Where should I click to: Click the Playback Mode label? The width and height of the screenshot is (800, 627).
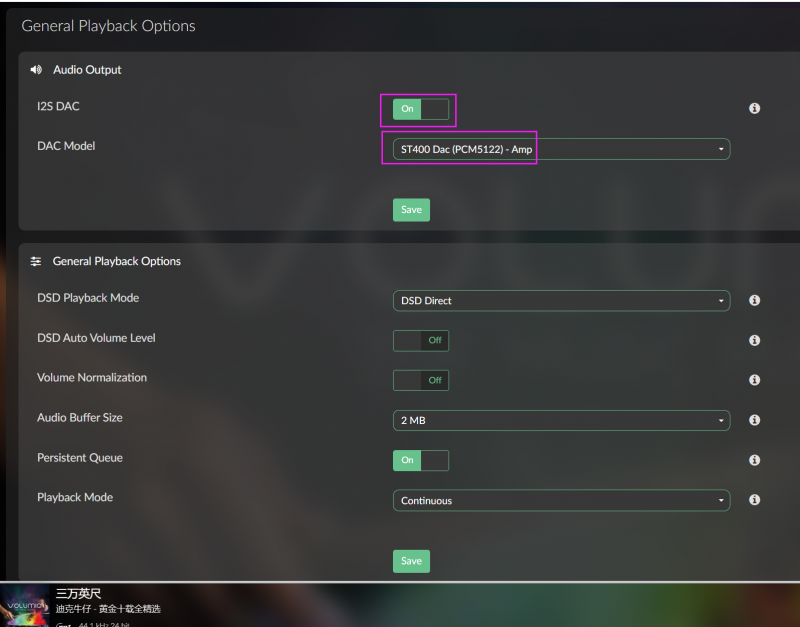75,497
